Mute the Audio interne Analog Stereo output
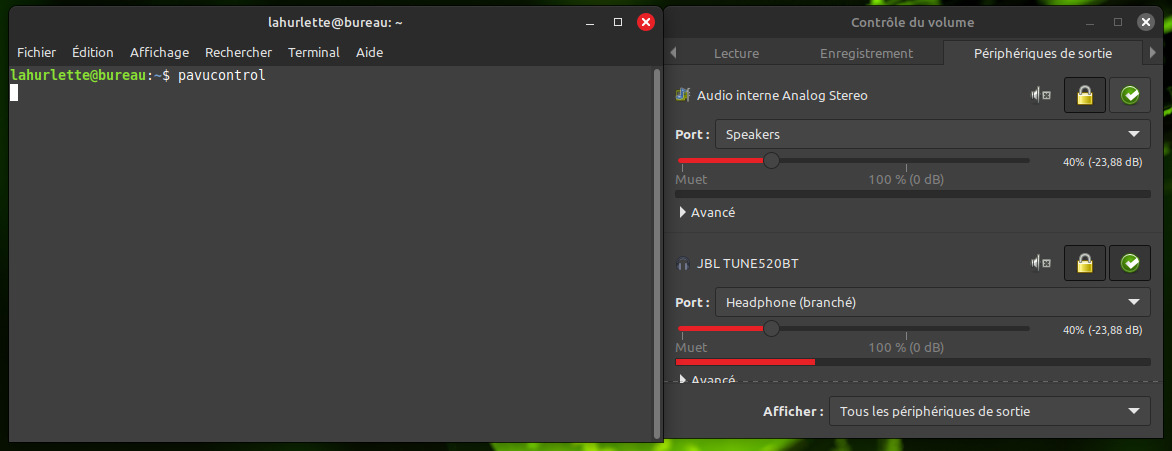1172x451 pixels. [1041, 96]
